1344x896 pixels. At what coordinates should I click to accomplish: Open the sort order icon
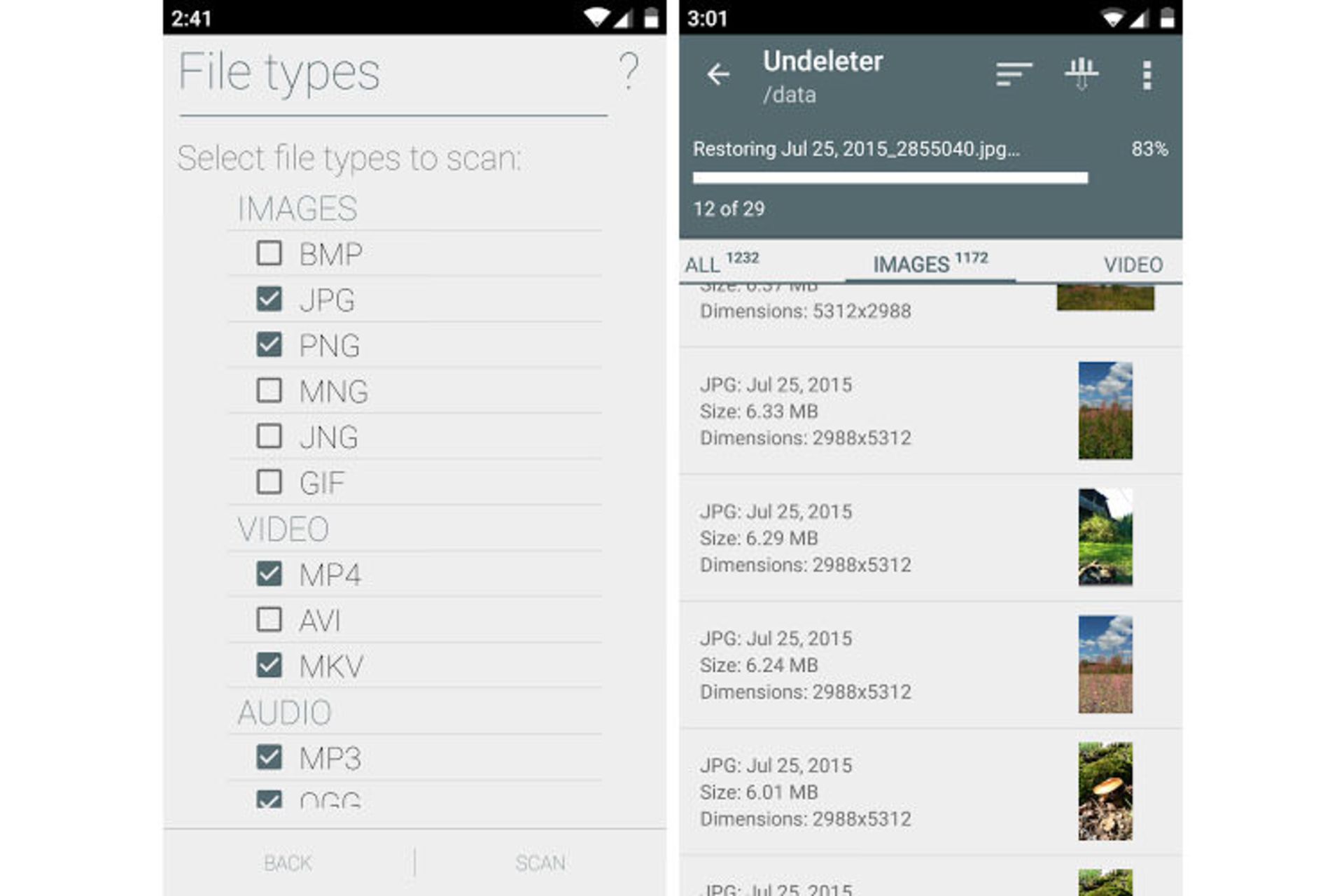[x=1014, y=74]
